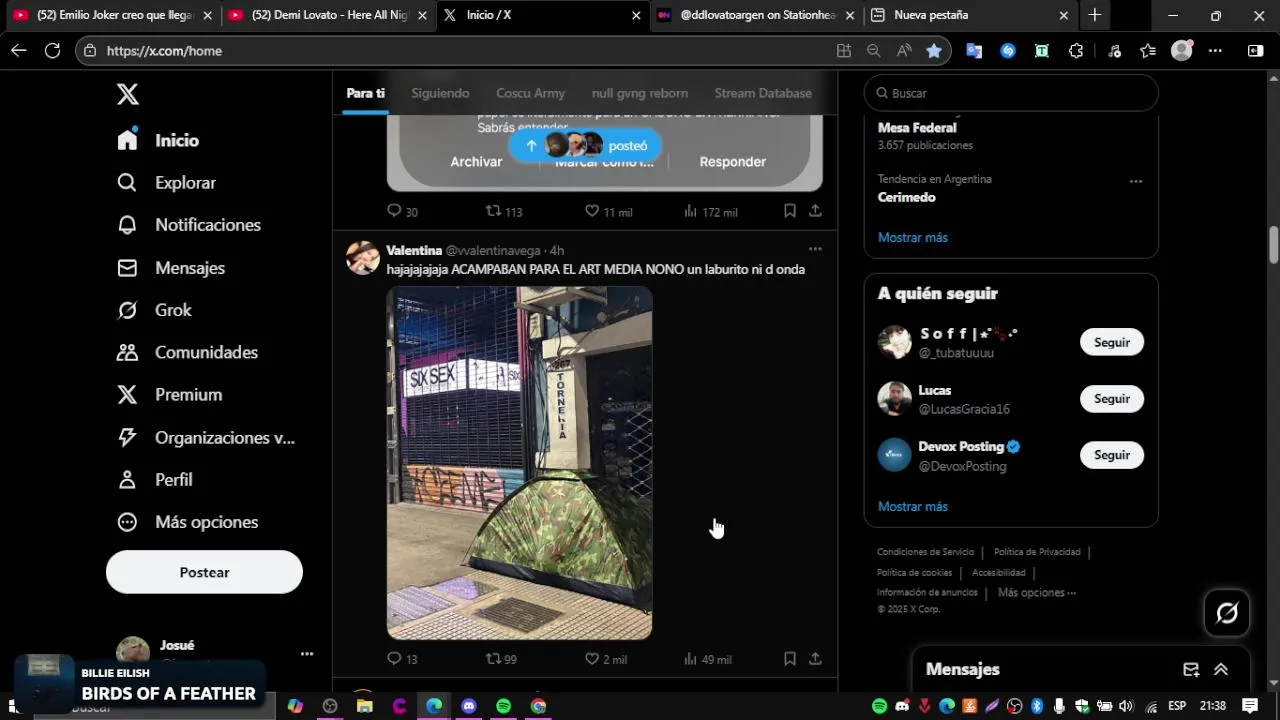This screenshot has width=1280, height=720.
Task: Open Más opciones footer dropdown
Action: [x=1037, y=593]
